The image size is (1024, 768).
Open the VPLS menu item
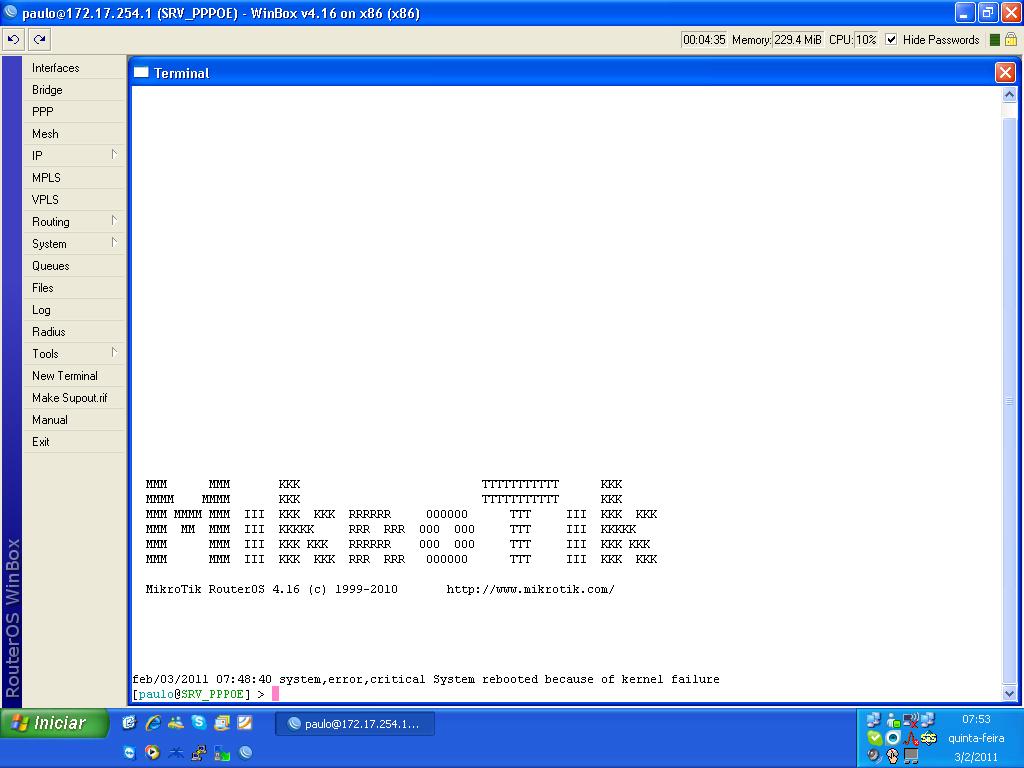tap(73, 200)
